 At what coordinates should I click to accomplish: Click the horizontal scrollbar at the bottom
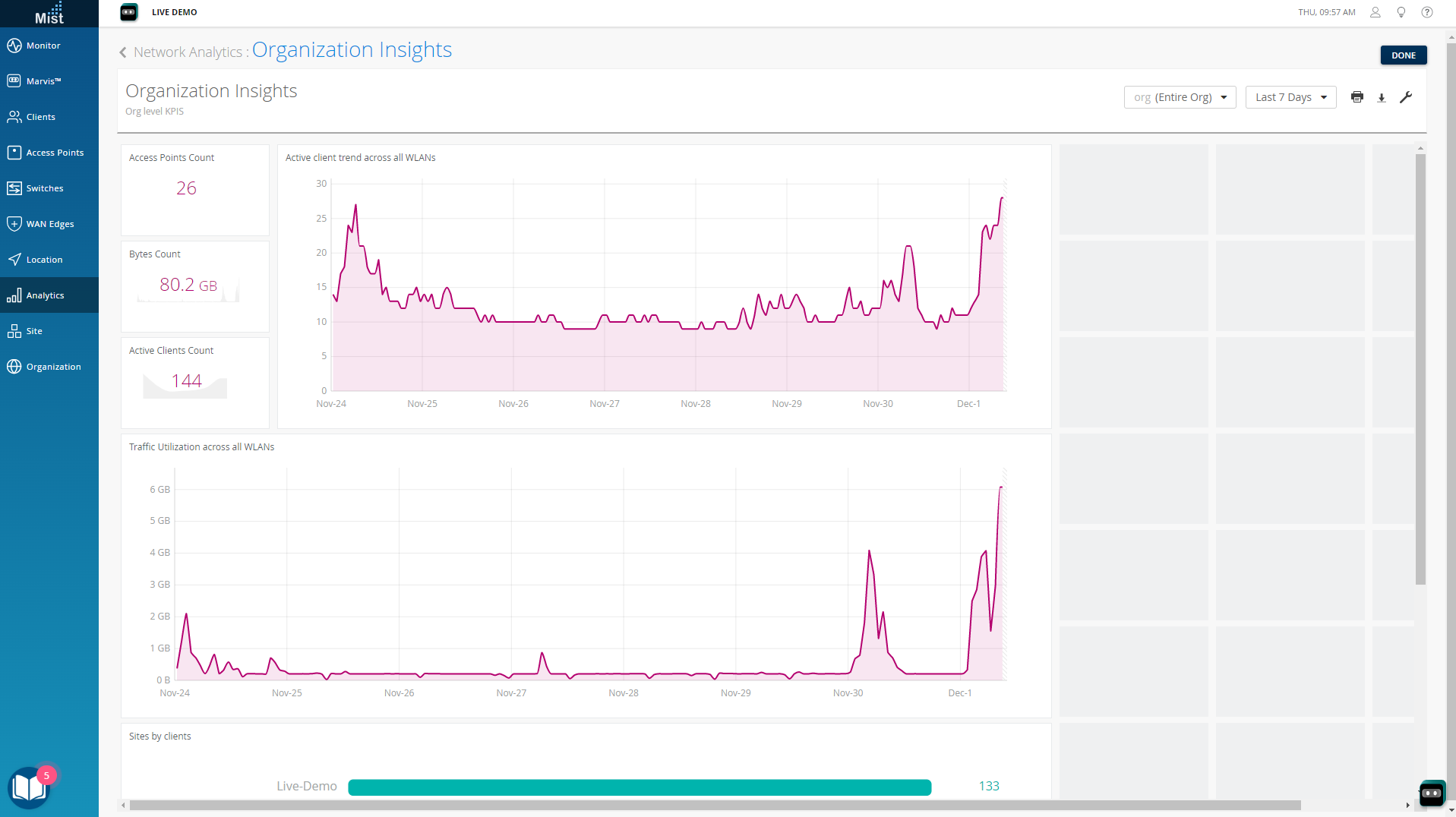pyautogui.click(x=714, y=805)
